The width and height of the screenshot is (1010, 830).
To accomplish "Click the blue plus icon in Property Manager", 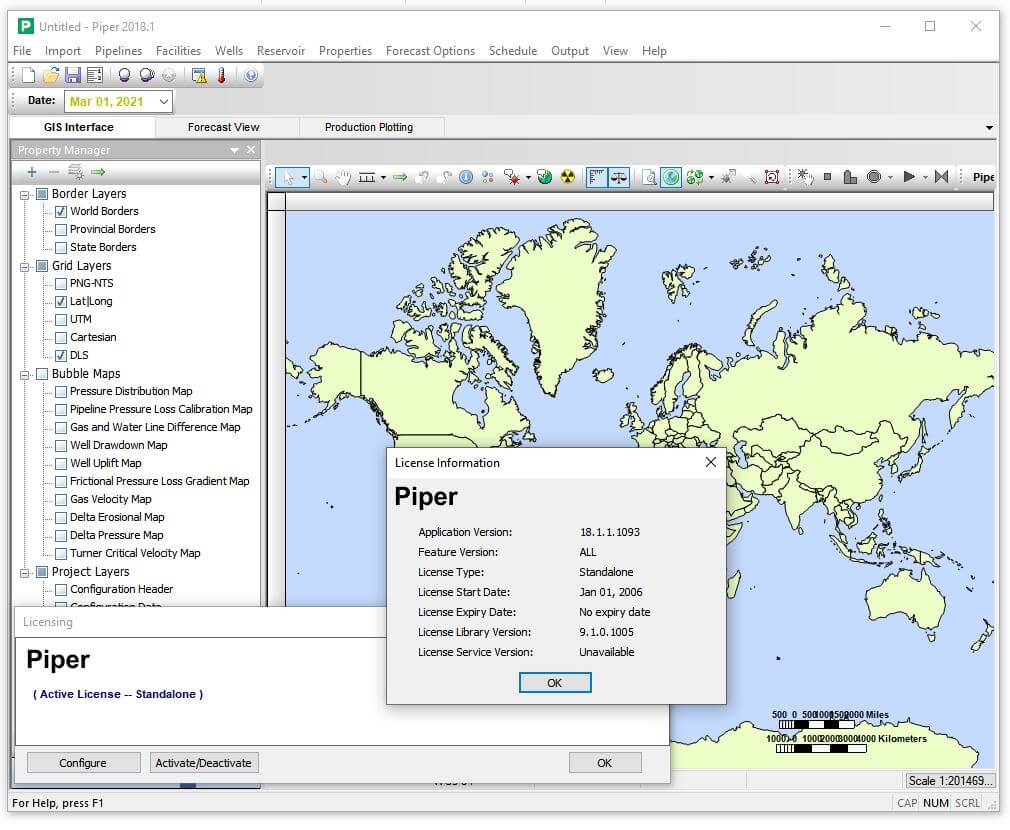I will coord(32,172).
